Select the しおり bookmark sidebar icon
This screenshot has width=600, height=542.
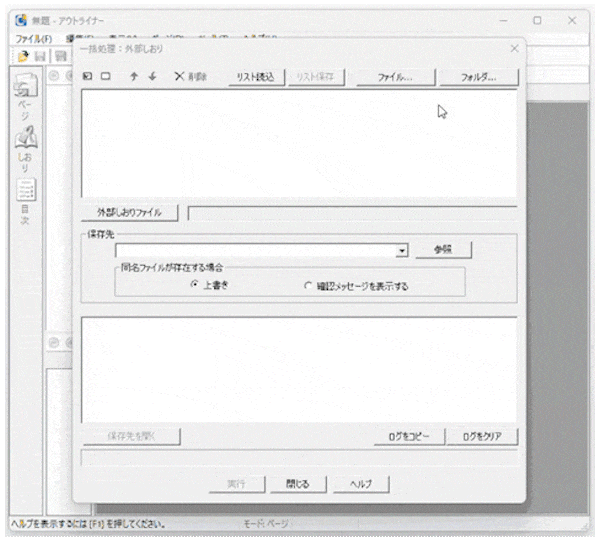(x=25, y=144)
